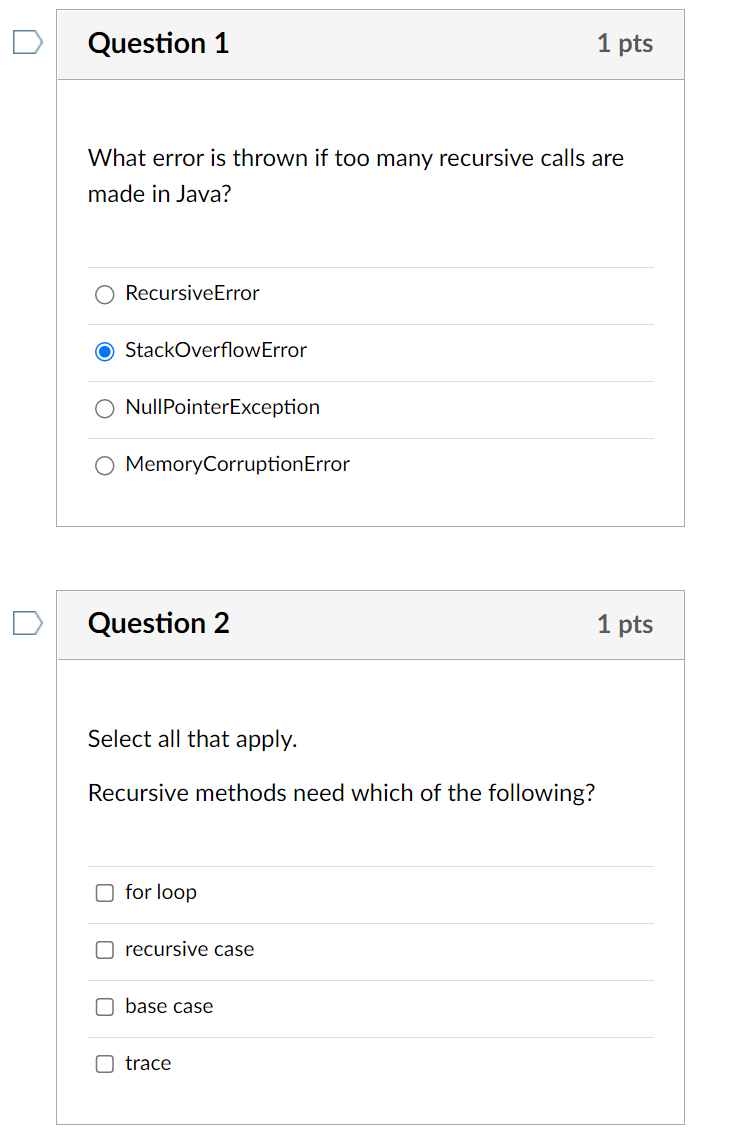This screenshot has width=732, height=1140.
Task: Click the base case answer label
Action: (169, 1006)
